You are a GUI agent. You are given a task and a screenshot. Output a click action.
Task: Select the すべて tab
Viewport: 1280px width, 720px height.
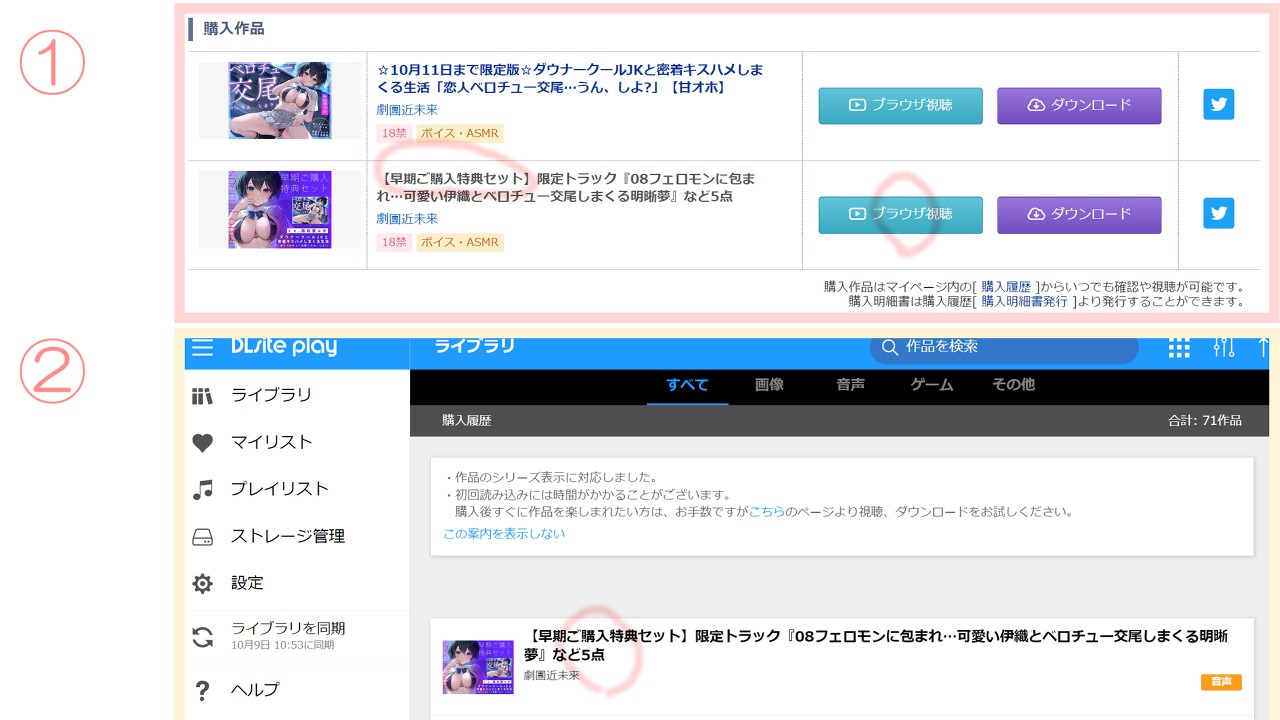point(687,385)
